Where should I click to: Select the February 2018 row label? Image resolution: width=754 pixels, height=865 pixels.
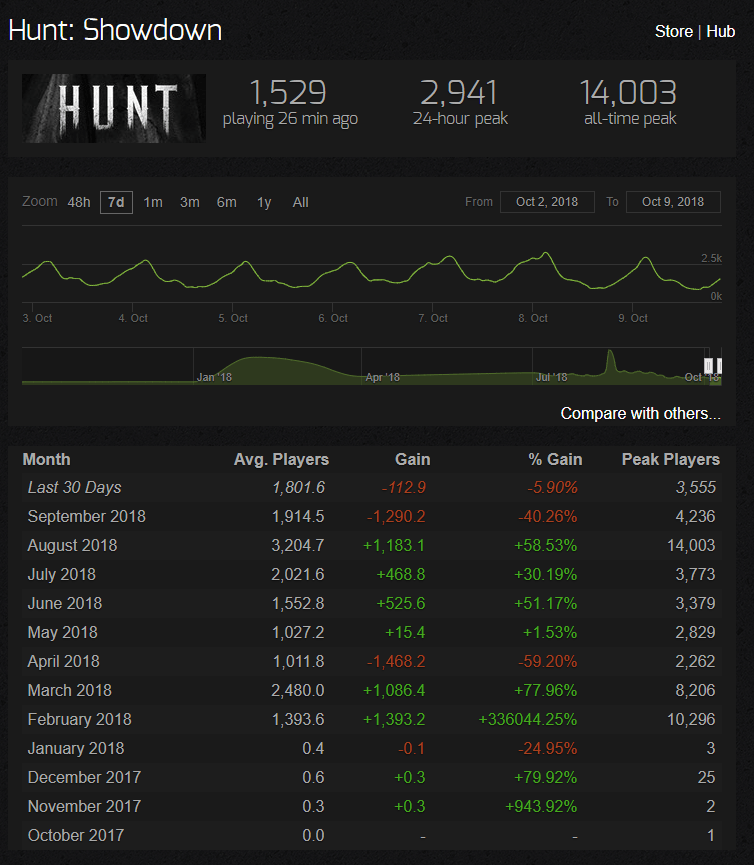[x=79, y=719]
